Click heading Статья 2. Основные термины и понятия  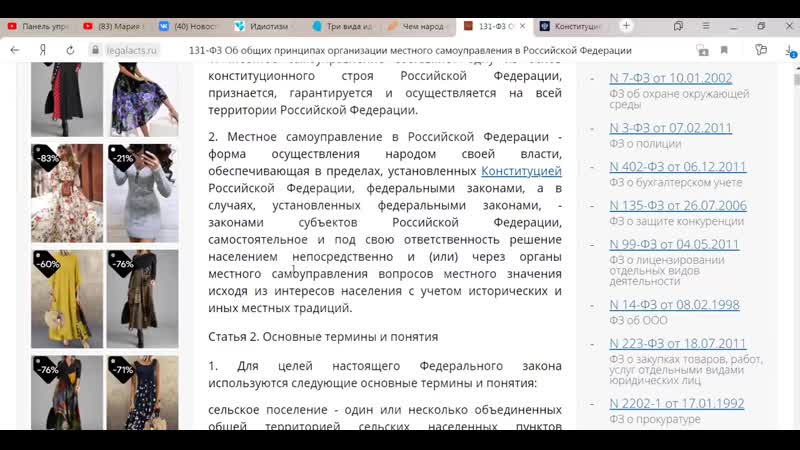[x=323, y=337]
